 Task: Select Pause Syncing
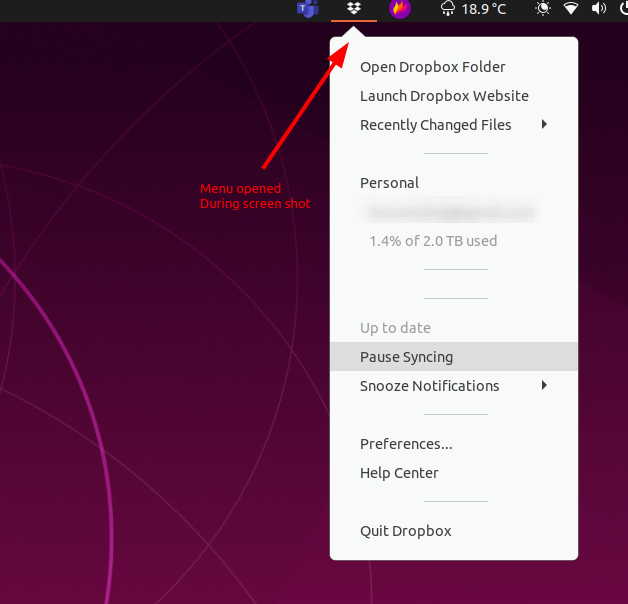click(x=454, y=357)
